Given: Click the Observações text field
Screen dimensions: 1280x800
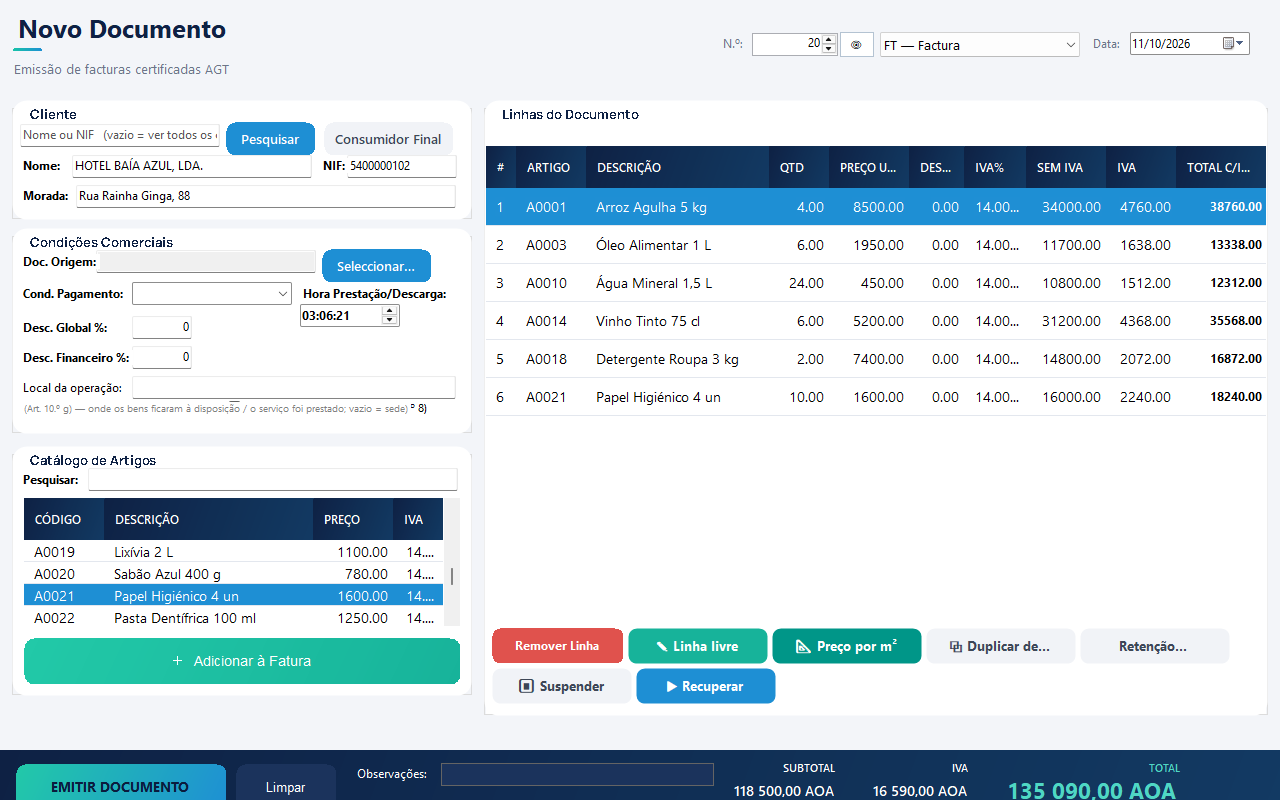Looking at the screenshot, I should [x=577, y=775].
